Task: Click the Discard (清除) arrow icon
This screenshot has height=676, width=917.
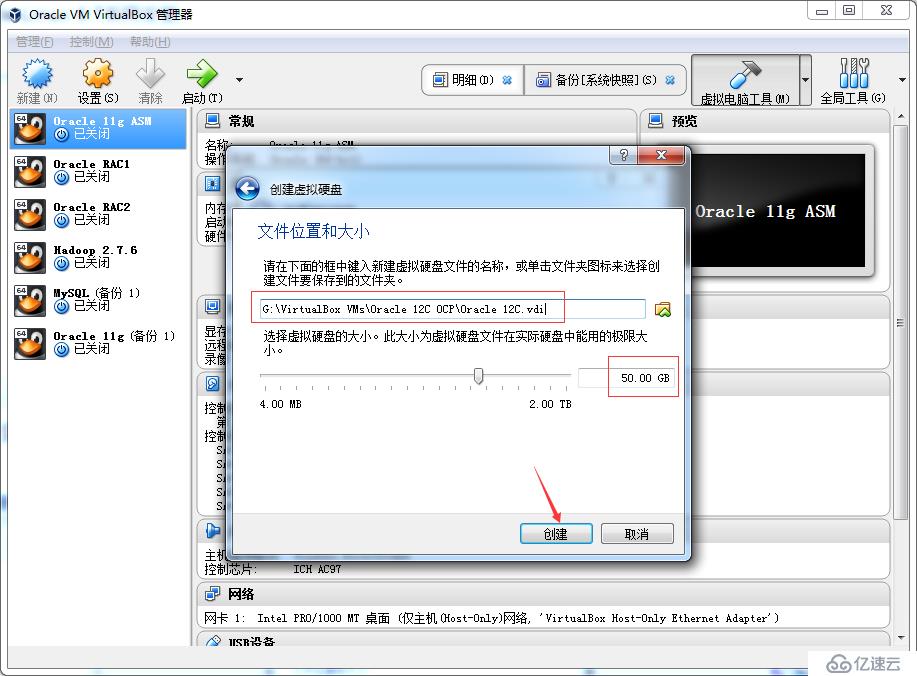Action: 150,74
